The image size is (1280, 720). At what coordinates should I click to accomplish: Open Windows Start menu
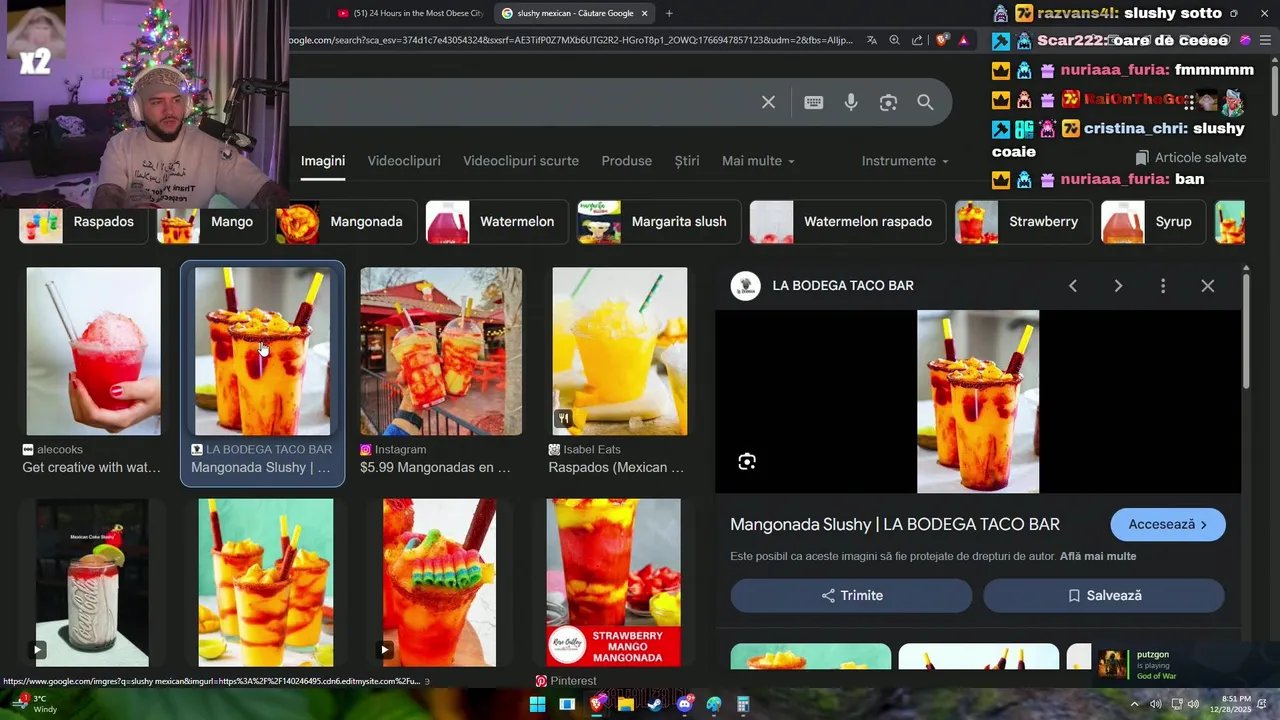(x=537, y=705)
